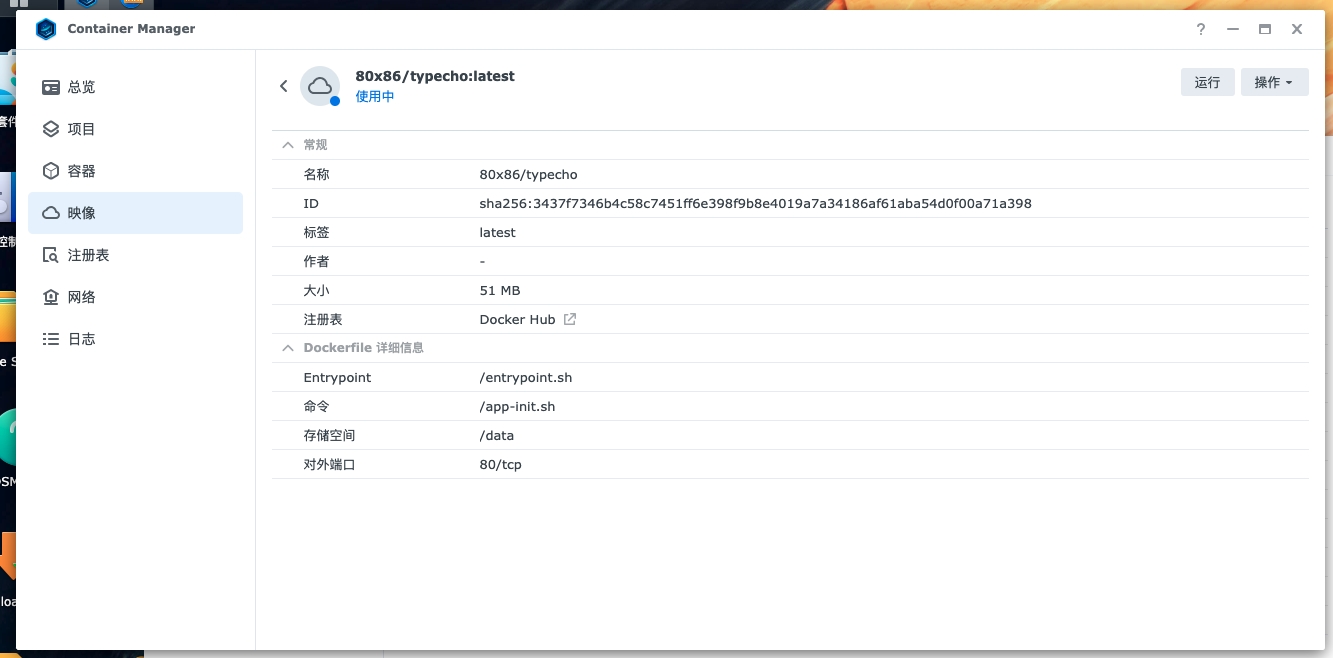Screen dimensions: 1333x658
Task: Click the /app-init.sh command value
Action: point(518,406)
